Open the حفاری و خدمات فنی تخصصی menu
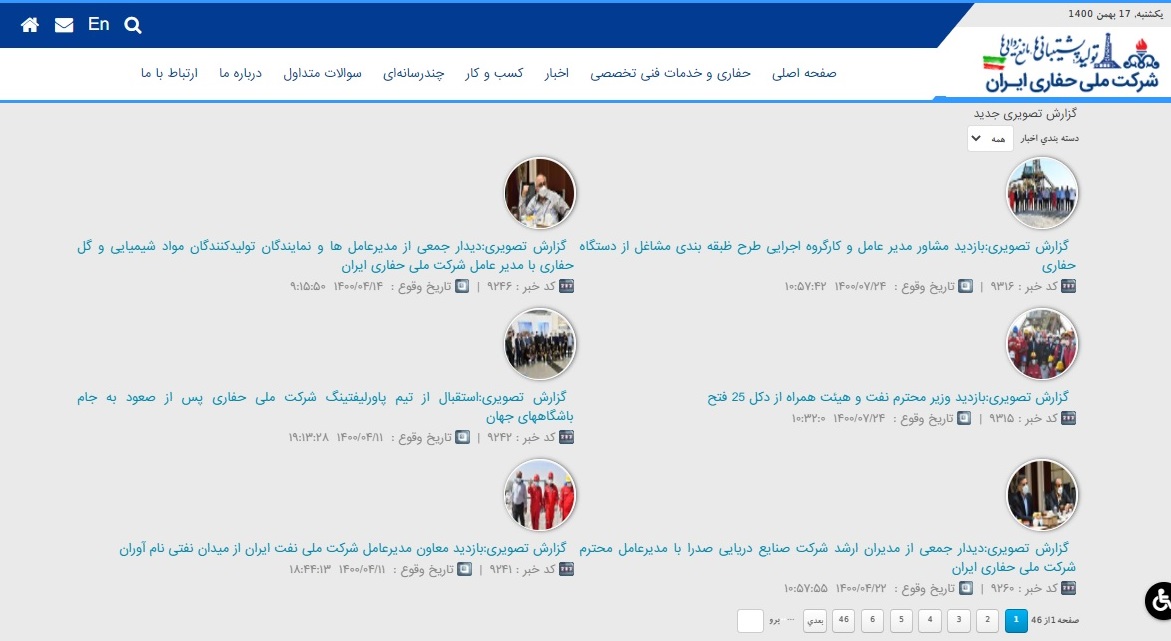The image size is (1171, 641). (670, 73)
